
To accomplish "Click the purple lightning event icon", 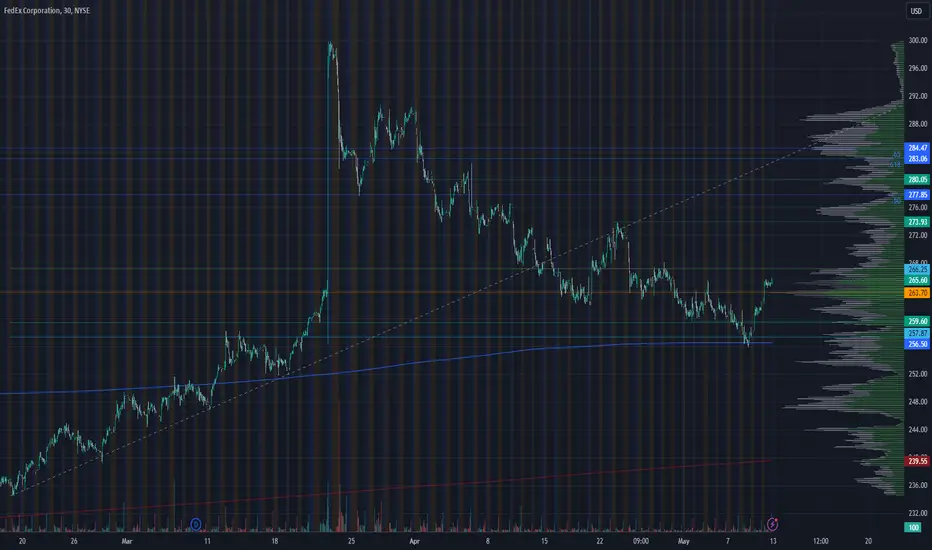I will click(772, 524).
